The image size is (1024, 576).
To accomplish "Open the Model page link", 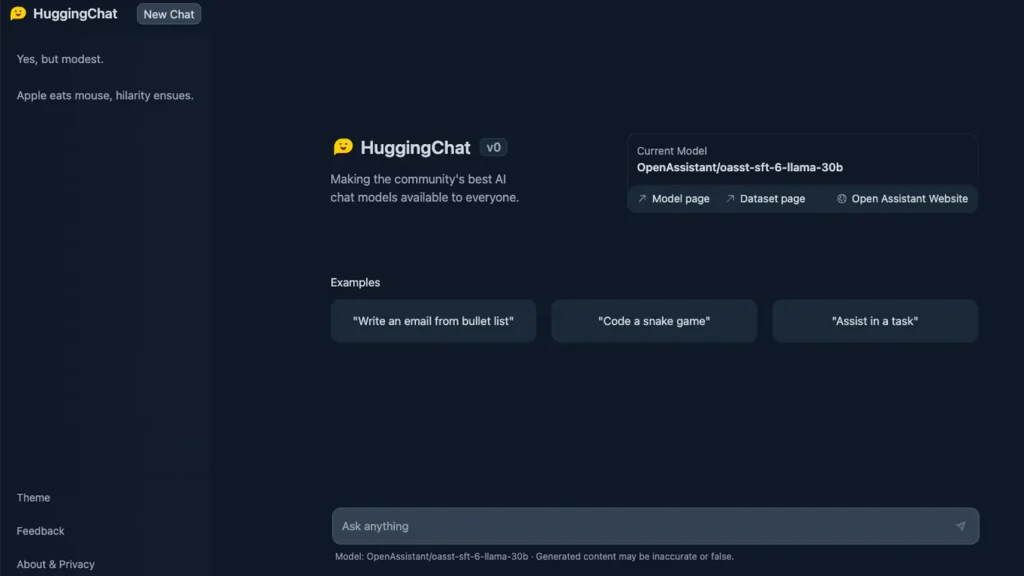I will [681, 199].
